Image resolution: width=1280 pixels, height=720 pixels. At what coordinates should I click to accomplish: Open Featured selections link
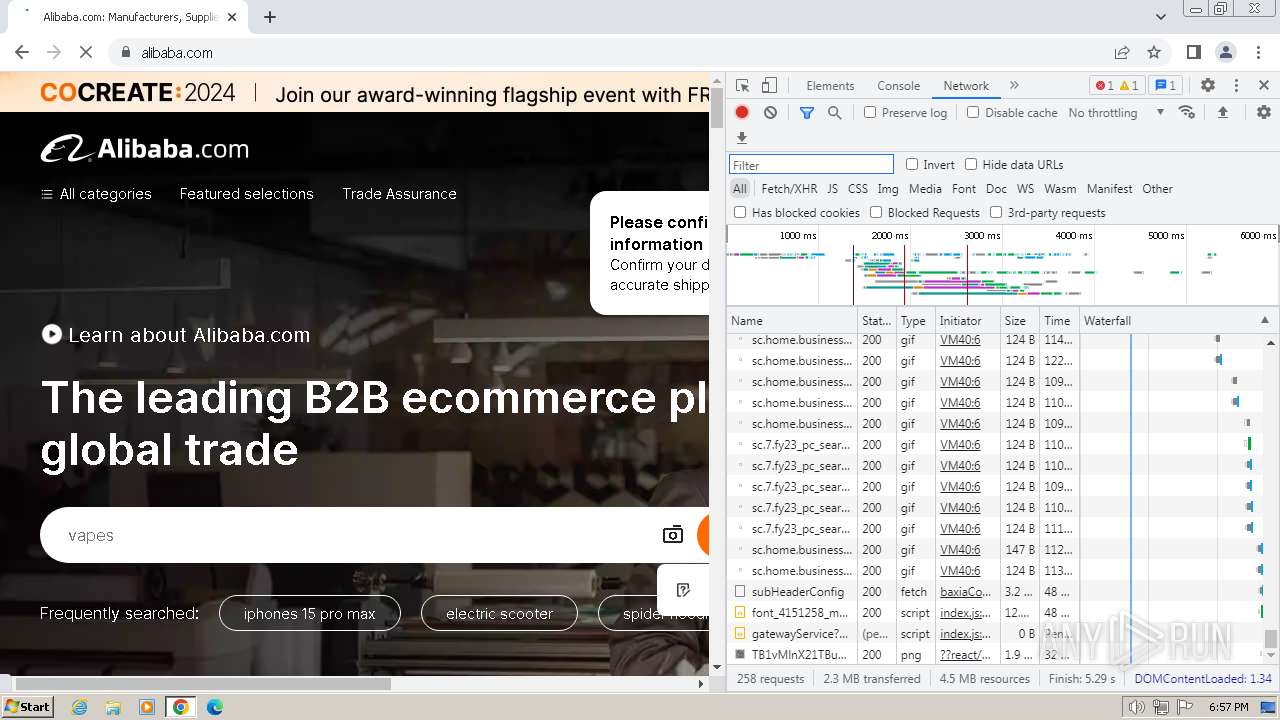pos(247,194)
